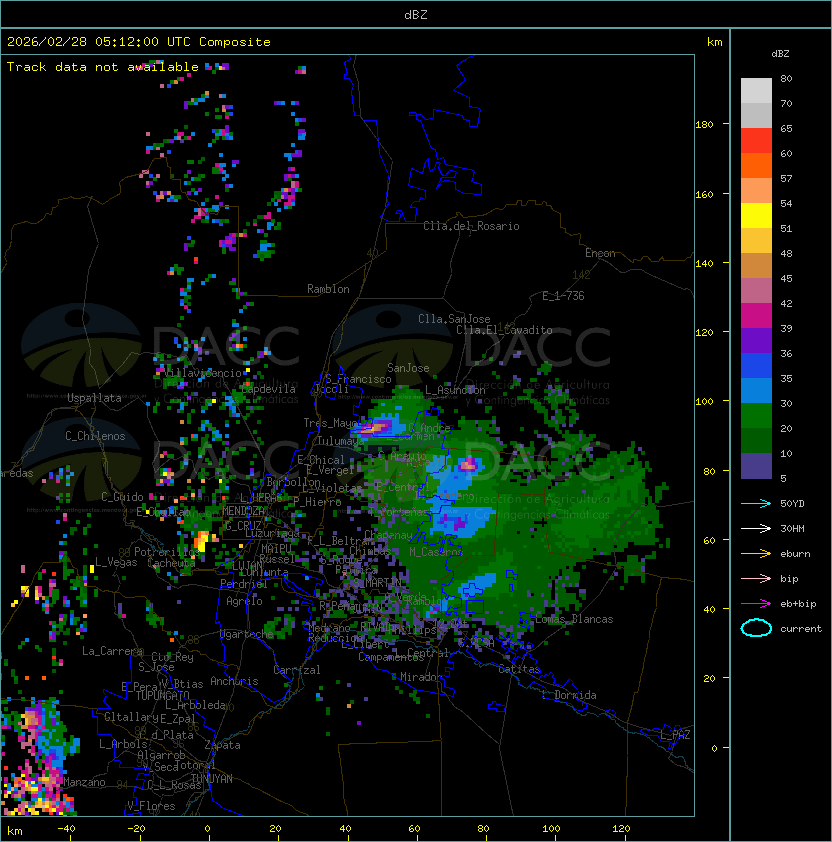Click the '-40' km tick on horizontal axis

pyautogui.click(x=66, y=829)
